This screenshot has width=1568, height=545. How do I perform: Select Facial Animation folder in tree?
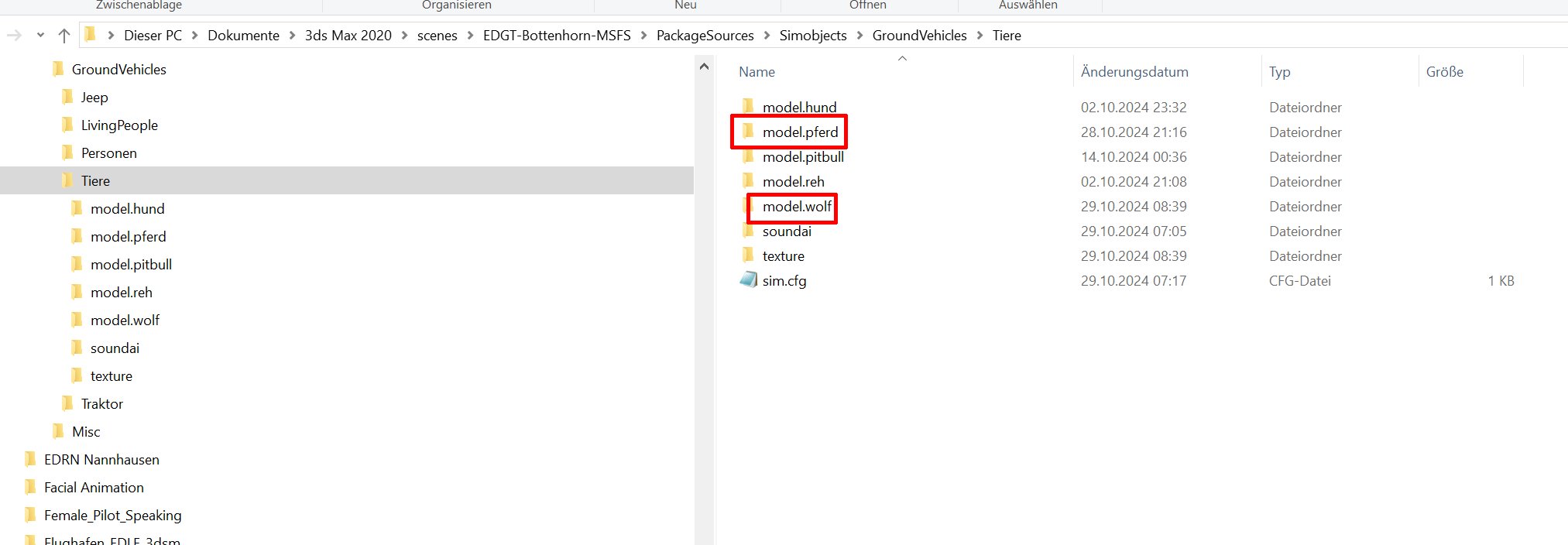tap(94, 488)
